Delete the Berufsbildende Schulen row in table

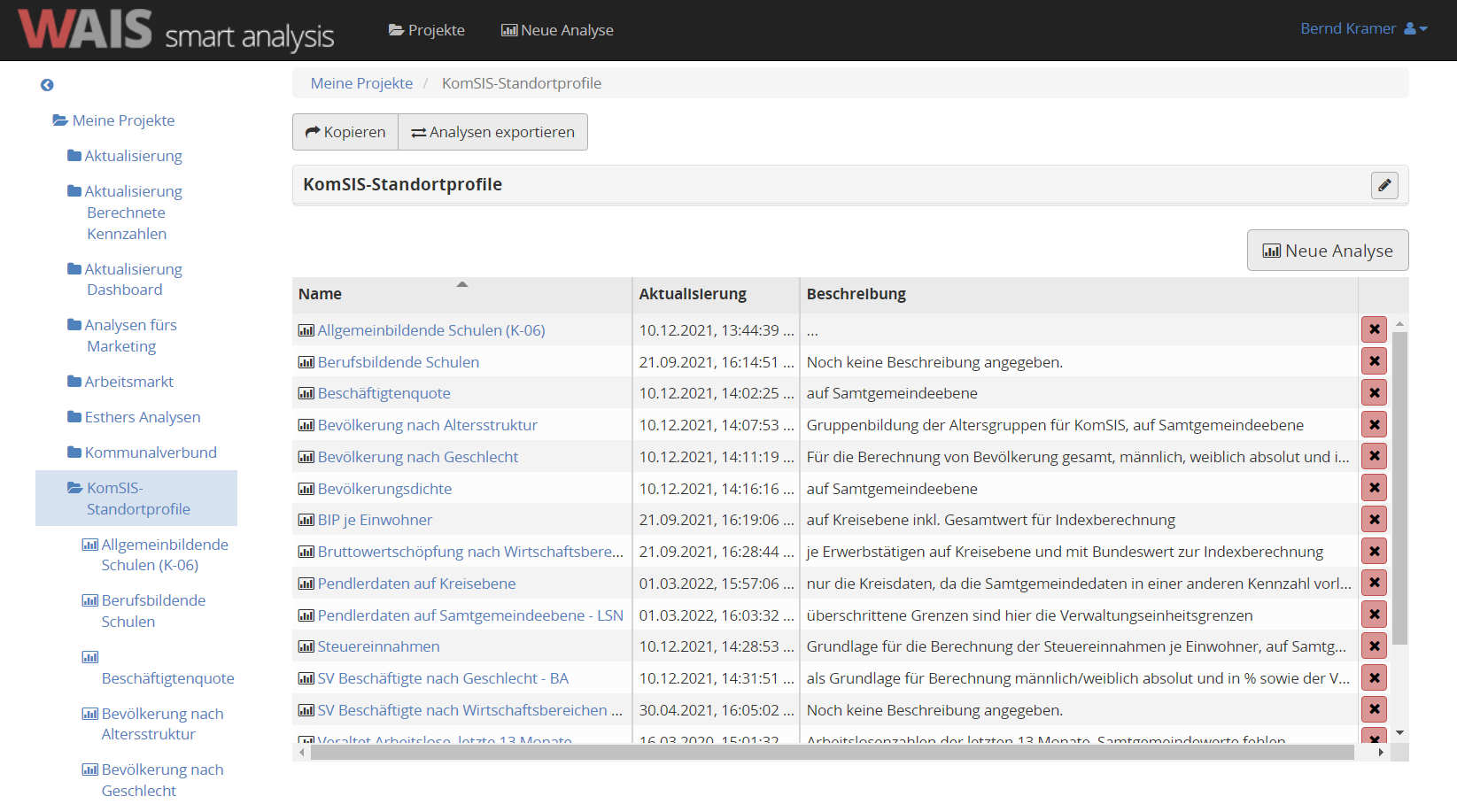[x=1374, y=361]
